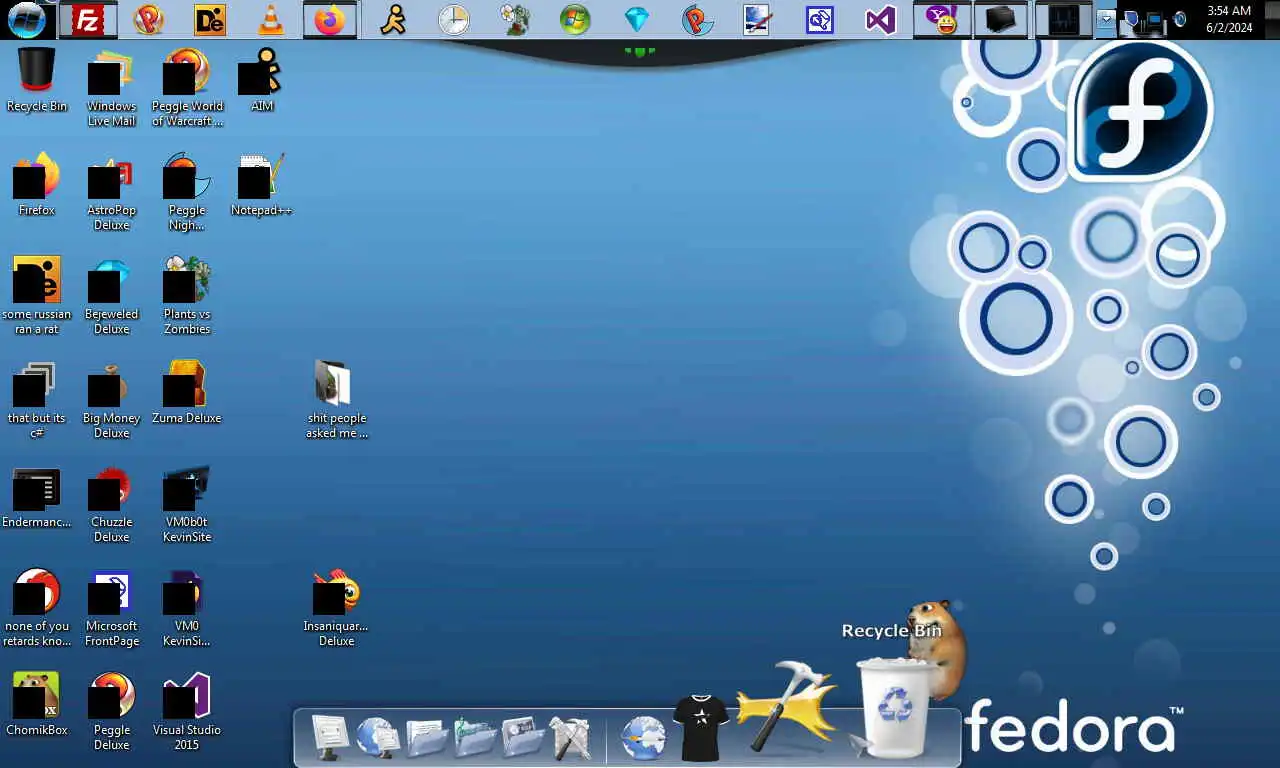Select the Visual Studio 2015 shortcut
This screenshot has height=768, width=1280.
click(187, 712)
